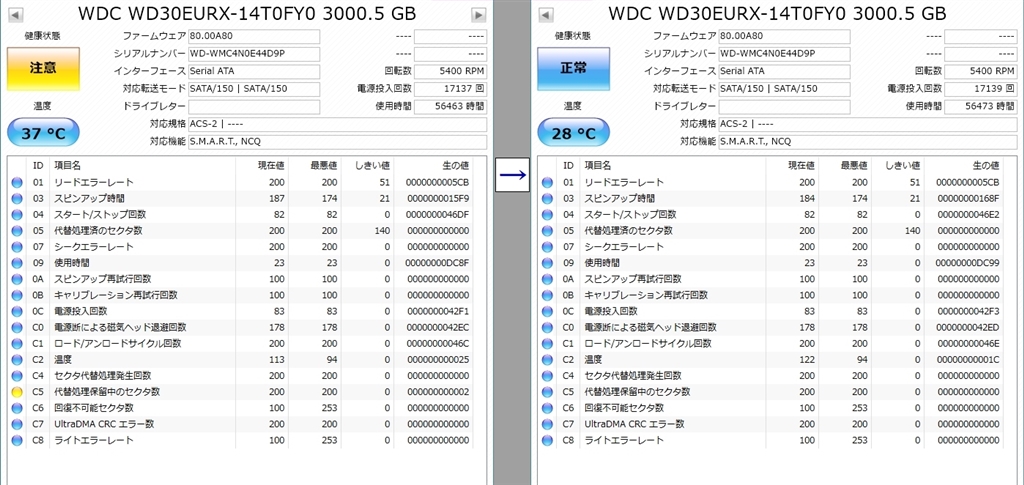Image resolution: width=1024 pixels, height=485 pixels.
Task: Click power-on count field showing 17139 回
Action: pyautogui.click(x=981, y=89)
